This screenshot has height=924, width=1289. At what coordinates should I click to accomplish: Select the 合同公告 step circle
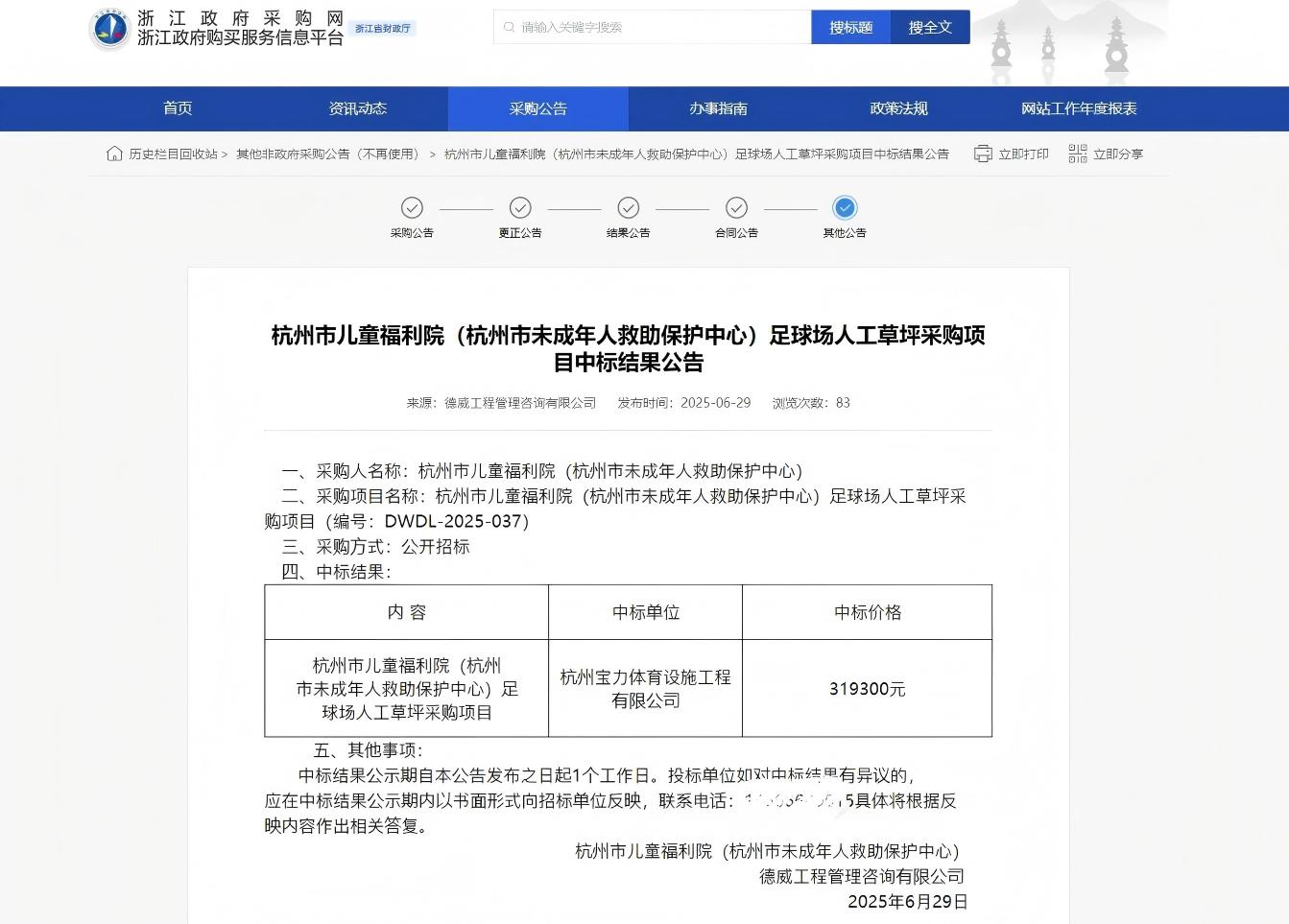(x=736, y=208)
